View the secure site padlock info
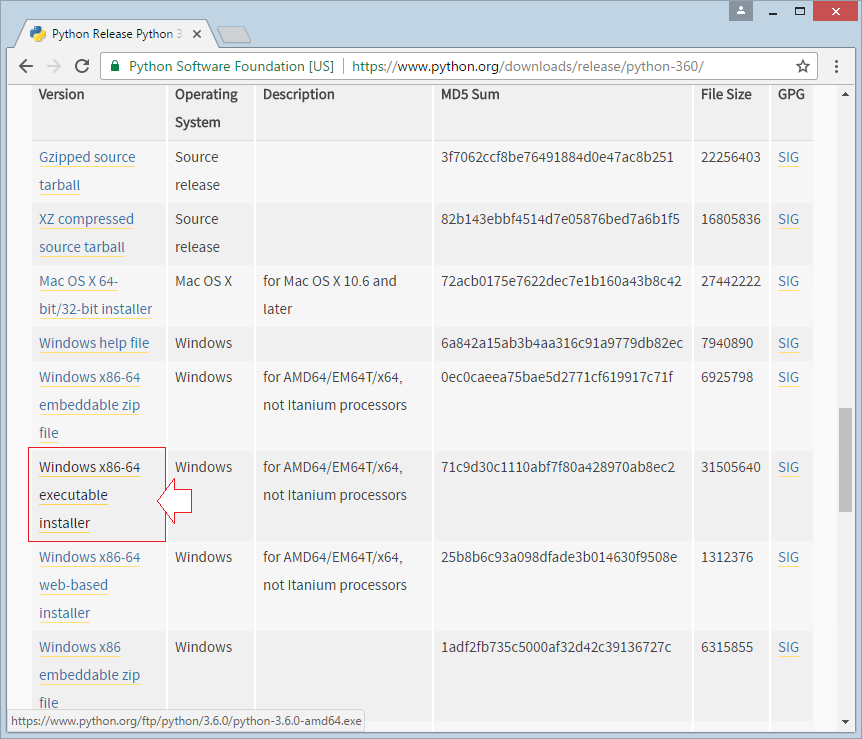This screenshot has width=862, height=739. click(115, 67)
